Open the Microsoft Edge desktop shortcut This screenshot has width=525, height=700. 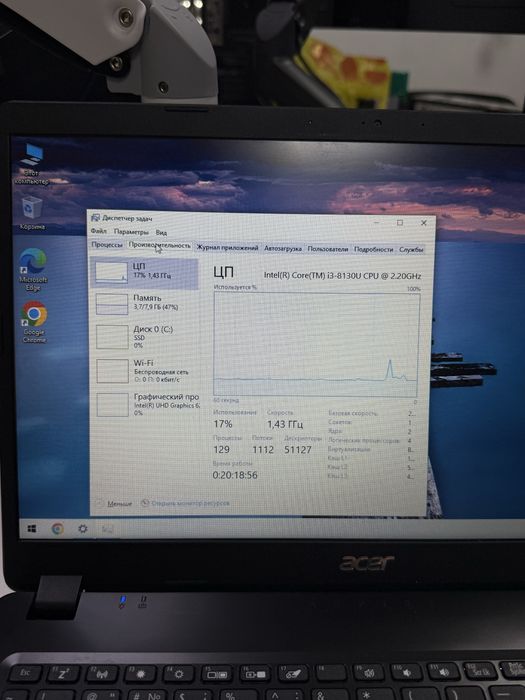[x=33, y=269]
